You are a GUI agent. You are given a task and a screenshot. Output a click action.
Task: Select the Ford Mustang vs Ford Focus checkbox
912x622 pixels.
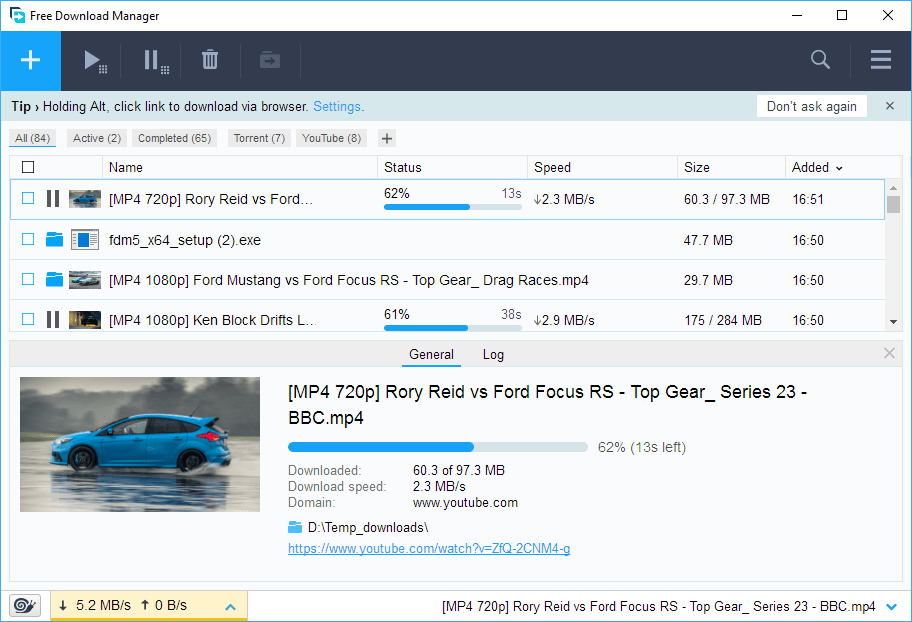28,280
